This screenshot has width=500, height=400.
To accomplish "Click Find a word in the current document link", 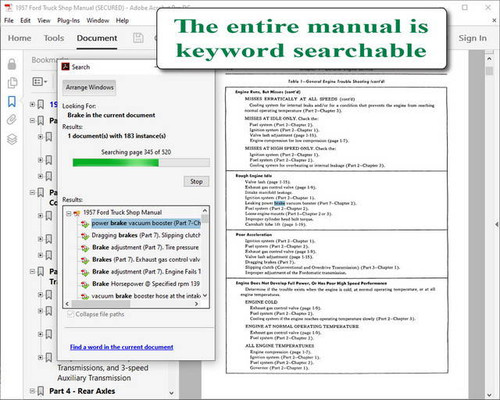I will (122, 347).
